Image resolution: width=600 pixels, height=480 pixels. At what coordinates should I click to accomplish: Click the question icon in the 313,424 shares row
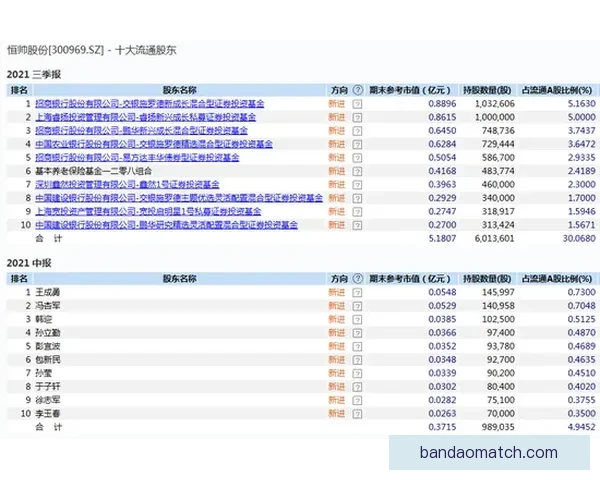click(x=357, y=225)
